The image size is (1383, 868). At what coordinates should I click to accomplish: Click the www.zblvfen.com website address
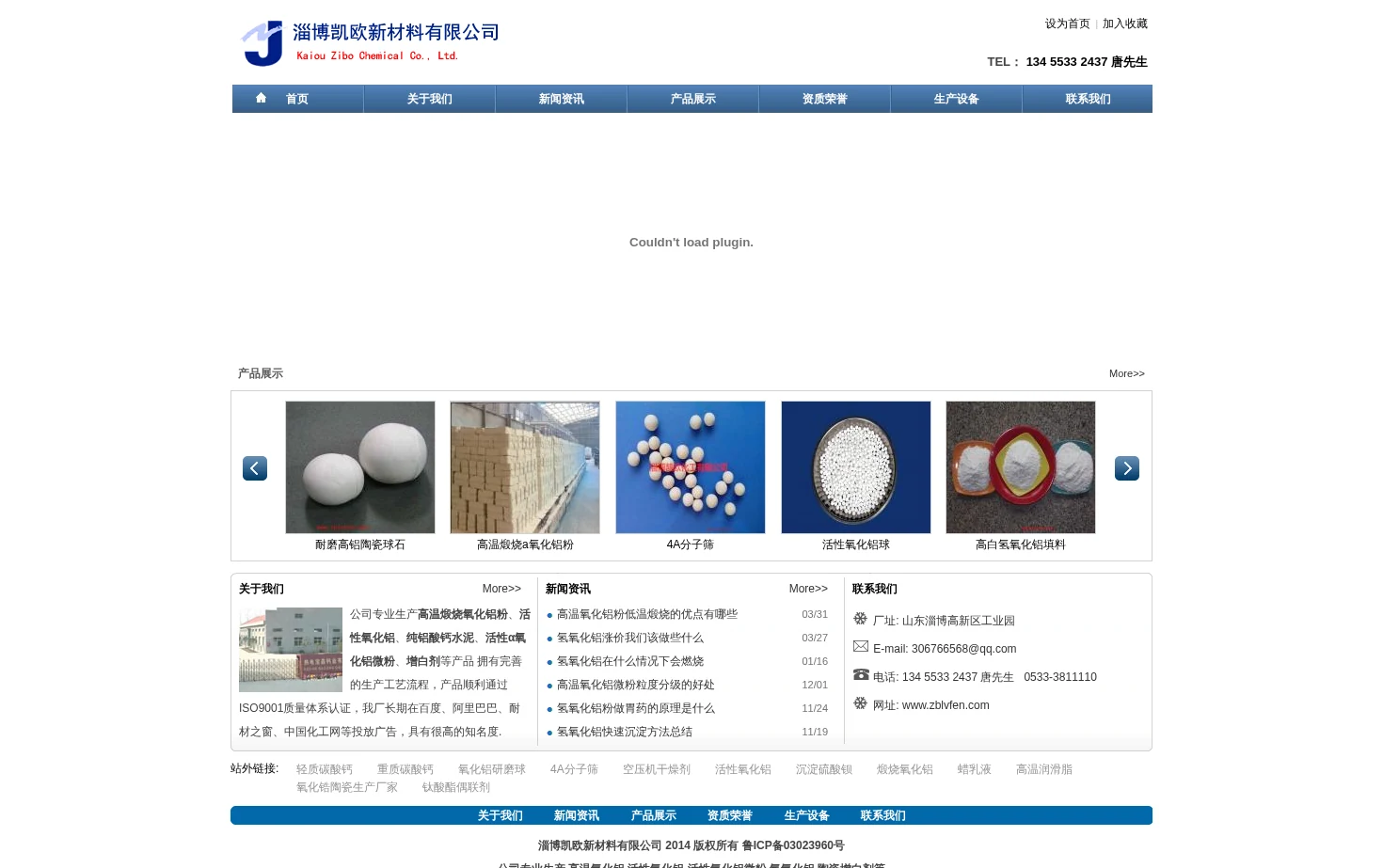click(946, 705)
